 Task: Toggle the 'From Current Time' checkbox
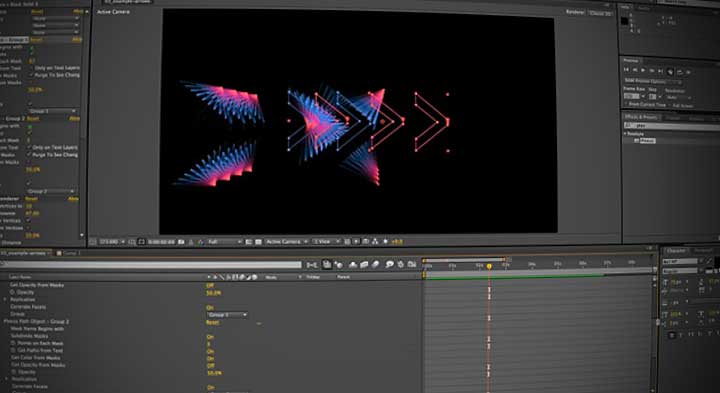[626, 105]
